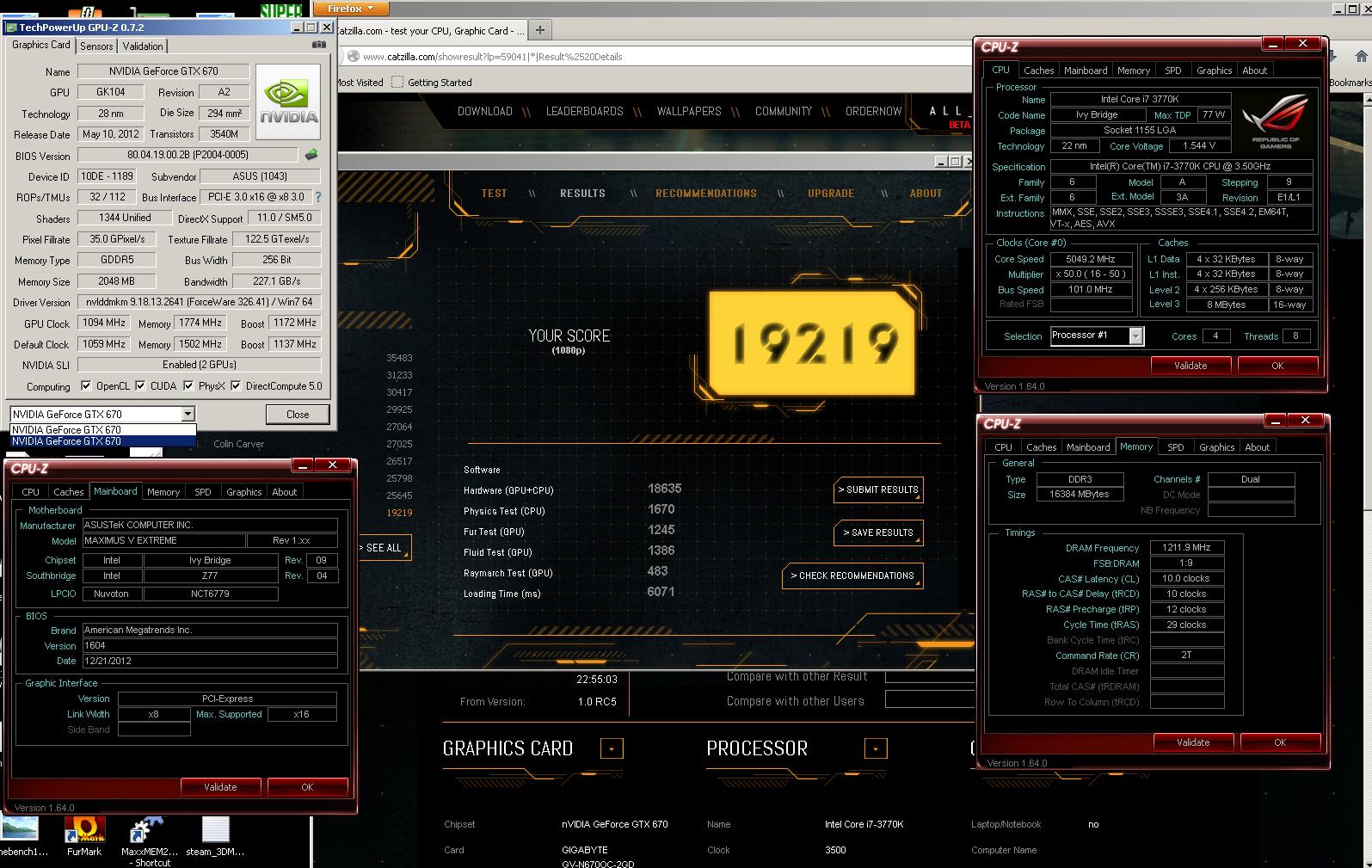The image size is (1372, 868).
Task: Click the 35483 score in leaderboard list
Action: tap(399, 358)
